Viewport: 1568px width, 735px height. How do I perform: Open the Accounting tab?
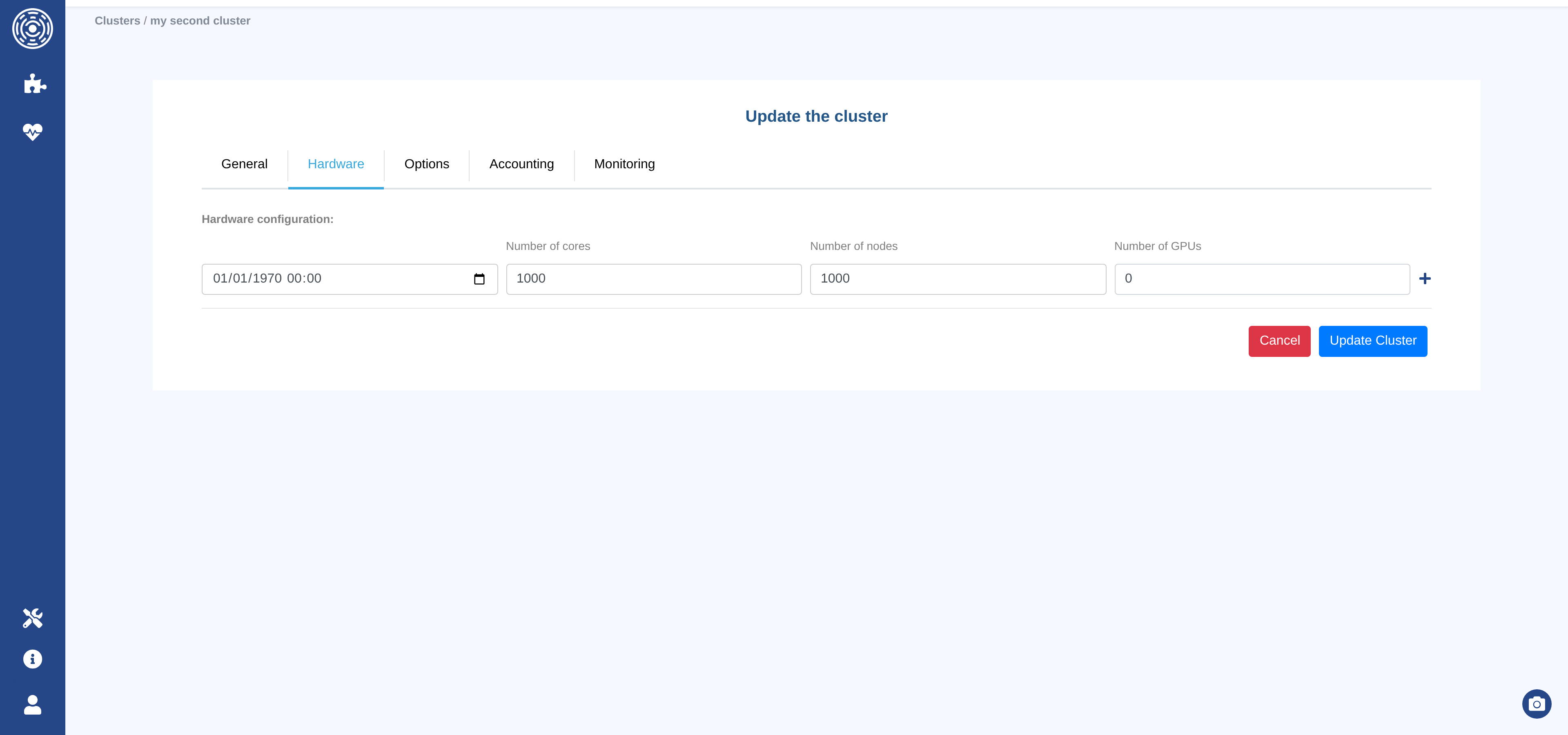point(521,164)
